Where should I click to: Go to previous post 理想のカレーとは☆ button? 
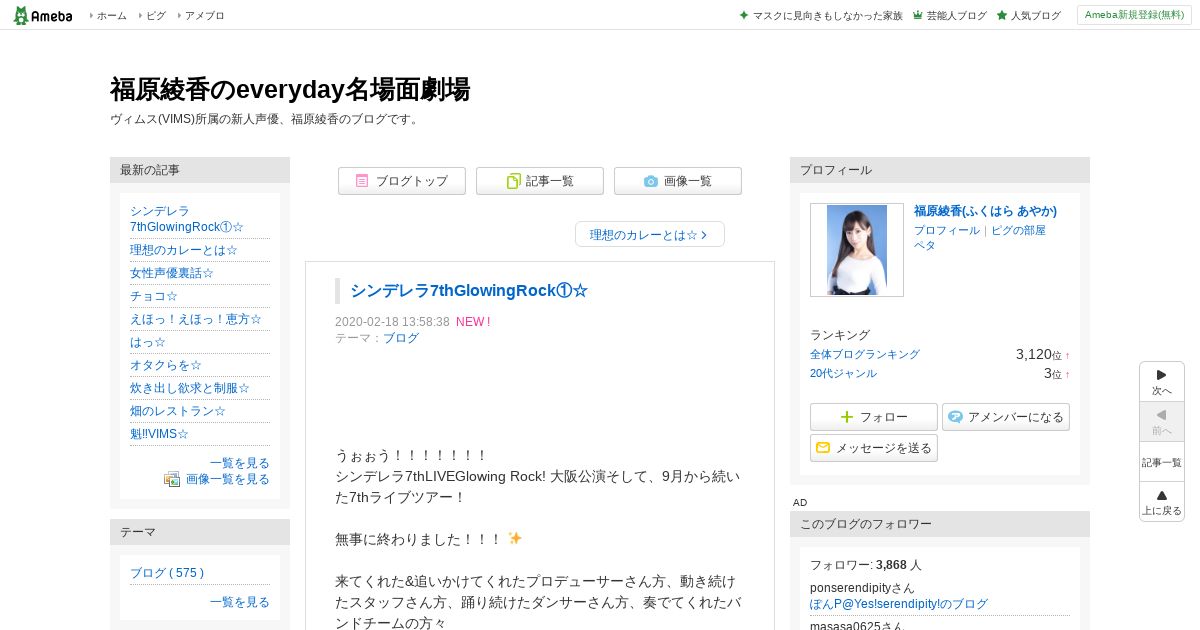point(650,235)
